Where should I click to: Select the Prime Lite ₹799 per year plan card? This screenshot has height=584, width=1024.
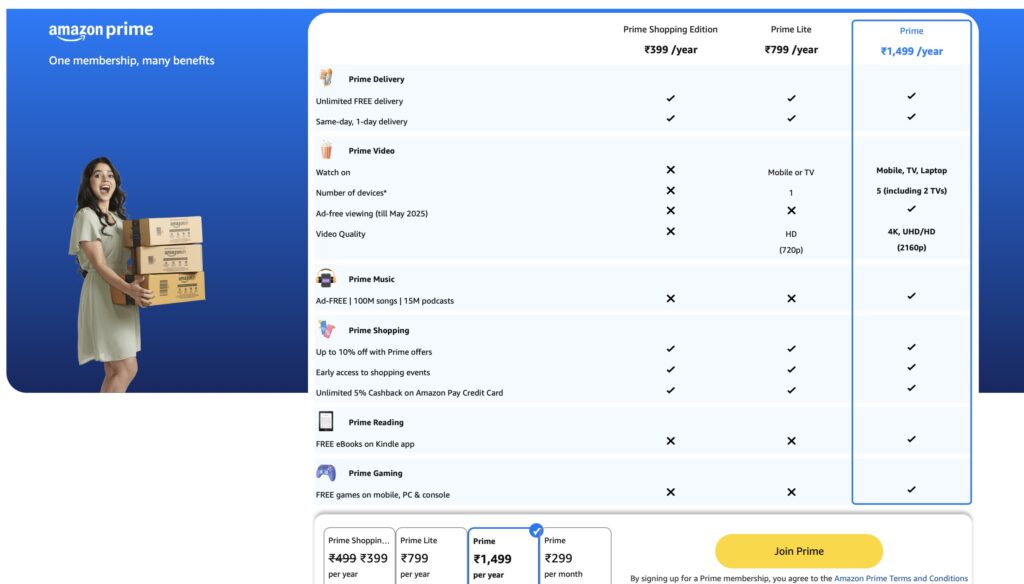click(x=431, y=557)
